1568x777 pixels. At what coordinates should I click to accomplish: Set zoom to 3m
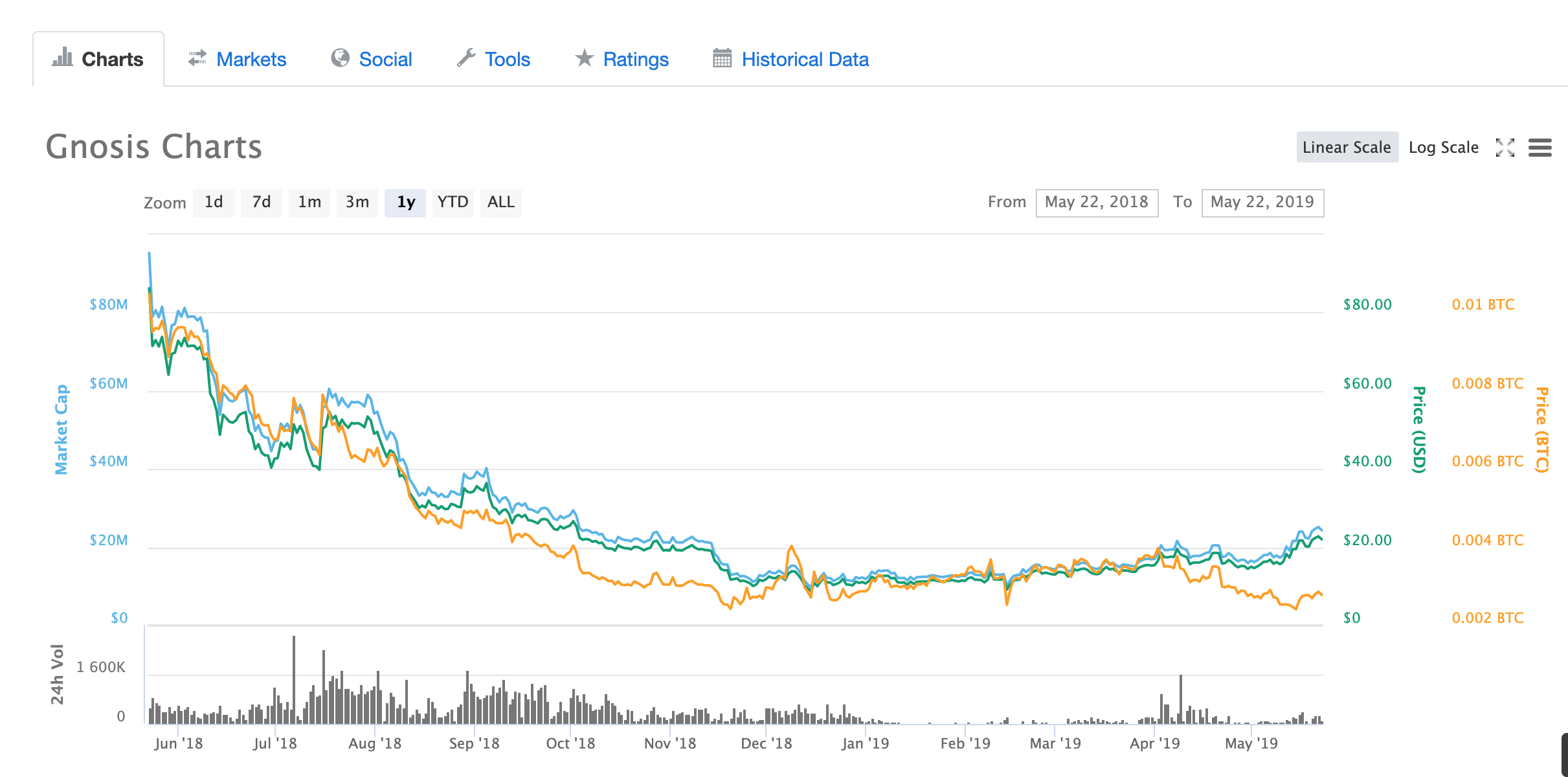coord(357,203)
